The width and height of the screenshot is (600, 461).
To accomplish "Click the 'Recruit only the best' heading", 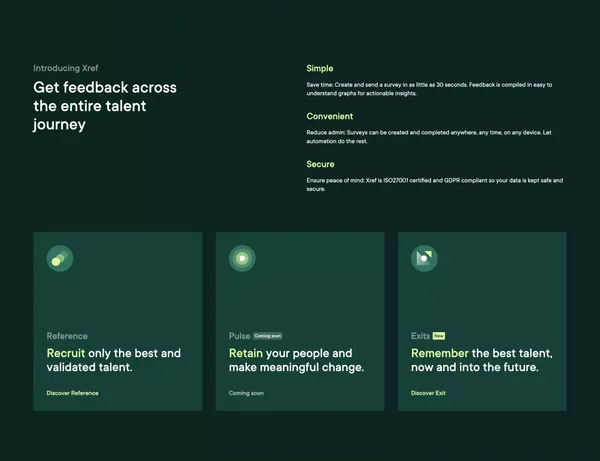I will tap(114, 360).
